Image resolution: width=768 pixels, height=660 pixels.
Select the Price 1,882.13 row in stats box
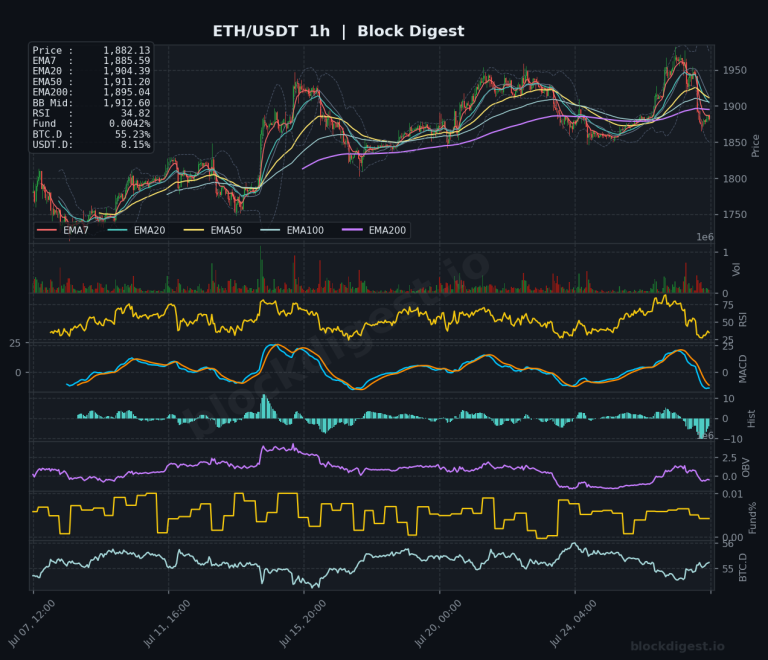[x=91, y=50]
